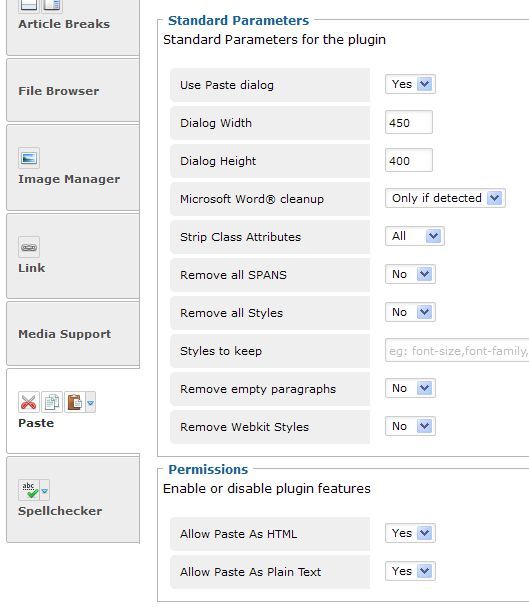This screenshot has width=529, height=607.
Task: Click the Cut scissors icon
Action: 29,402
